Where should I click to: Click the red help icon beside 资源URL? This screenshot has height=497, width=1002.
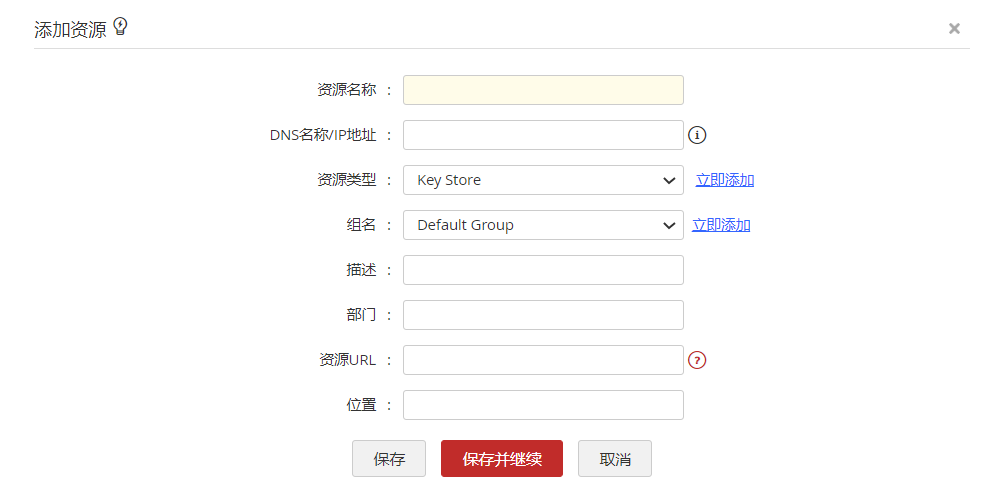[x=698, y=360]
